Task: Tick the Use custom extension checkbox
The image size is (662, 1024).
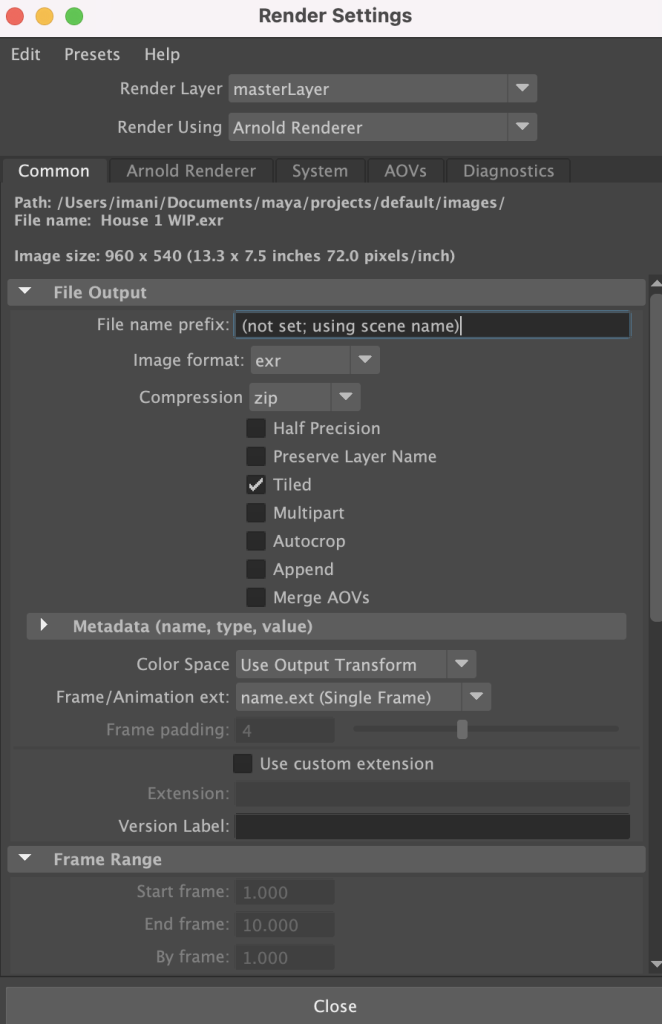Action: pyautogui.click(x=243, y=763)
